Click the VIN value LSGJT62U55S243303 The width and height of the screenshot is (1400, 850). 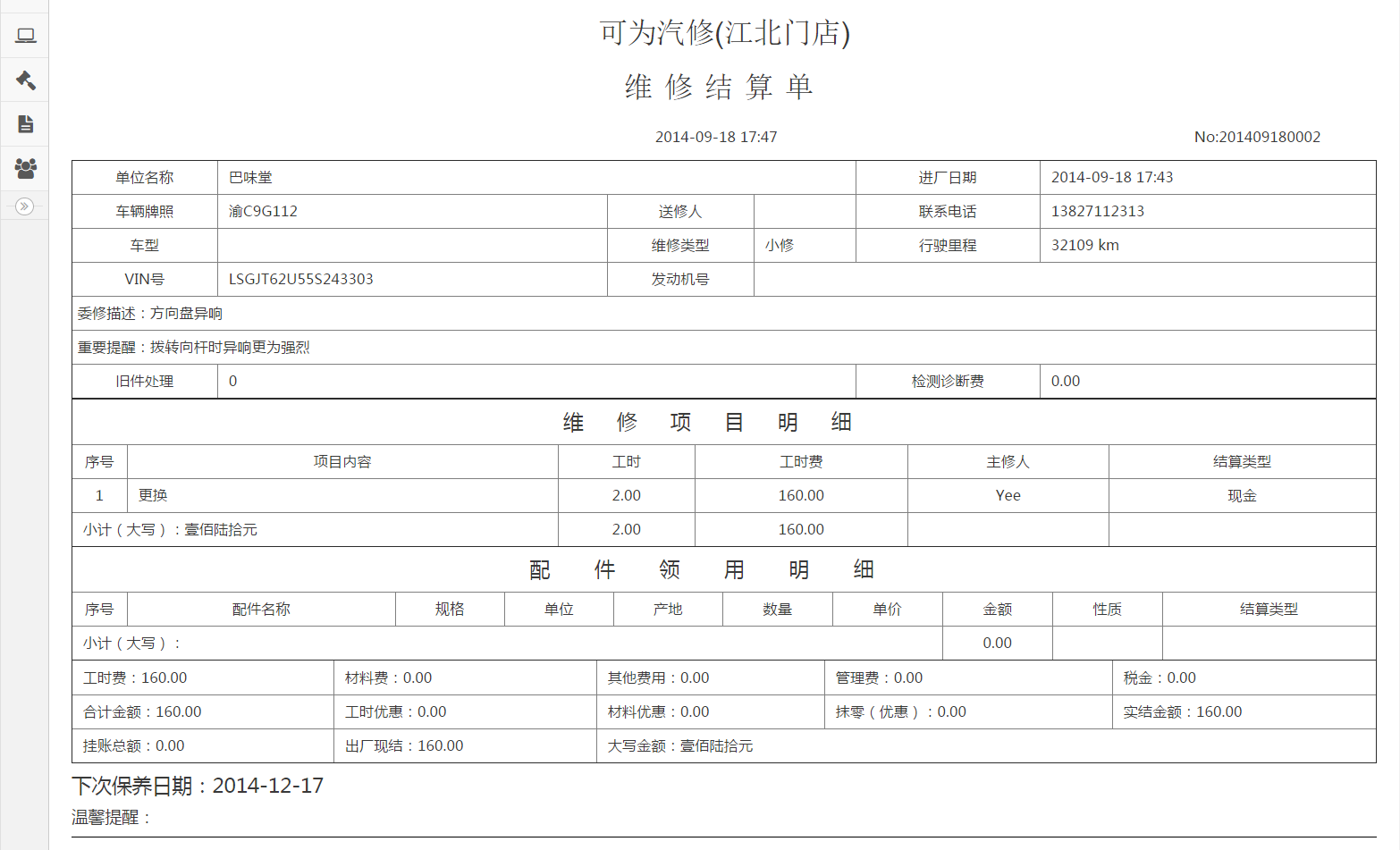tap(300, 279)
